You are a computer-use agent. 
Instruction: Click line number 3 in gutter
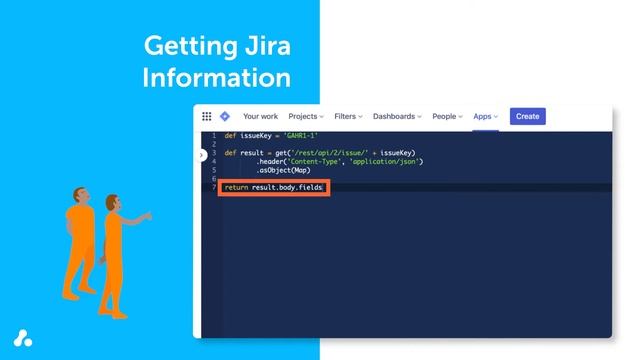click(x=214, y=153)
